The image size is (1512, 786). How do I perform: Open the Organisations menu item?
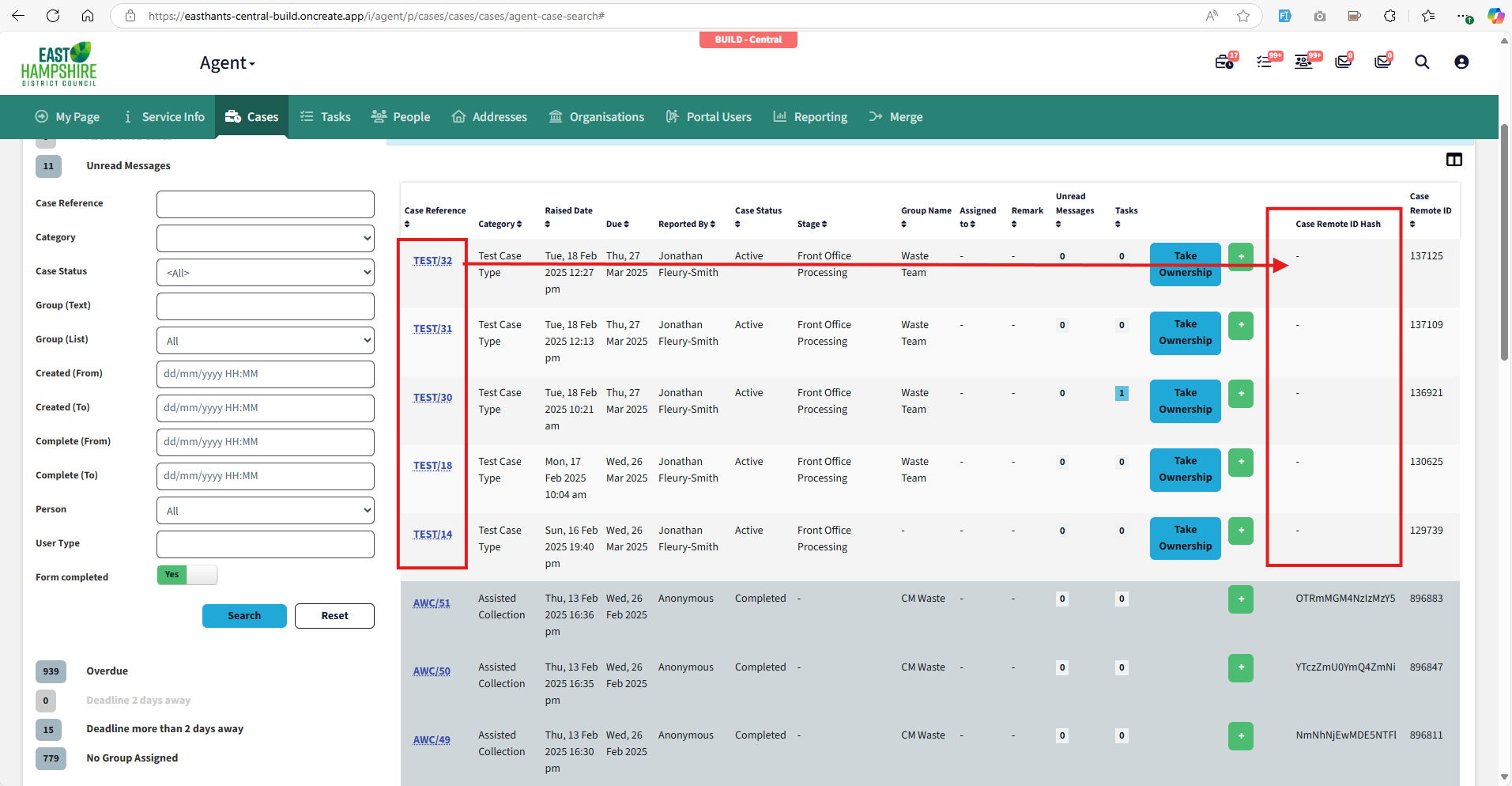pos(597,117)
